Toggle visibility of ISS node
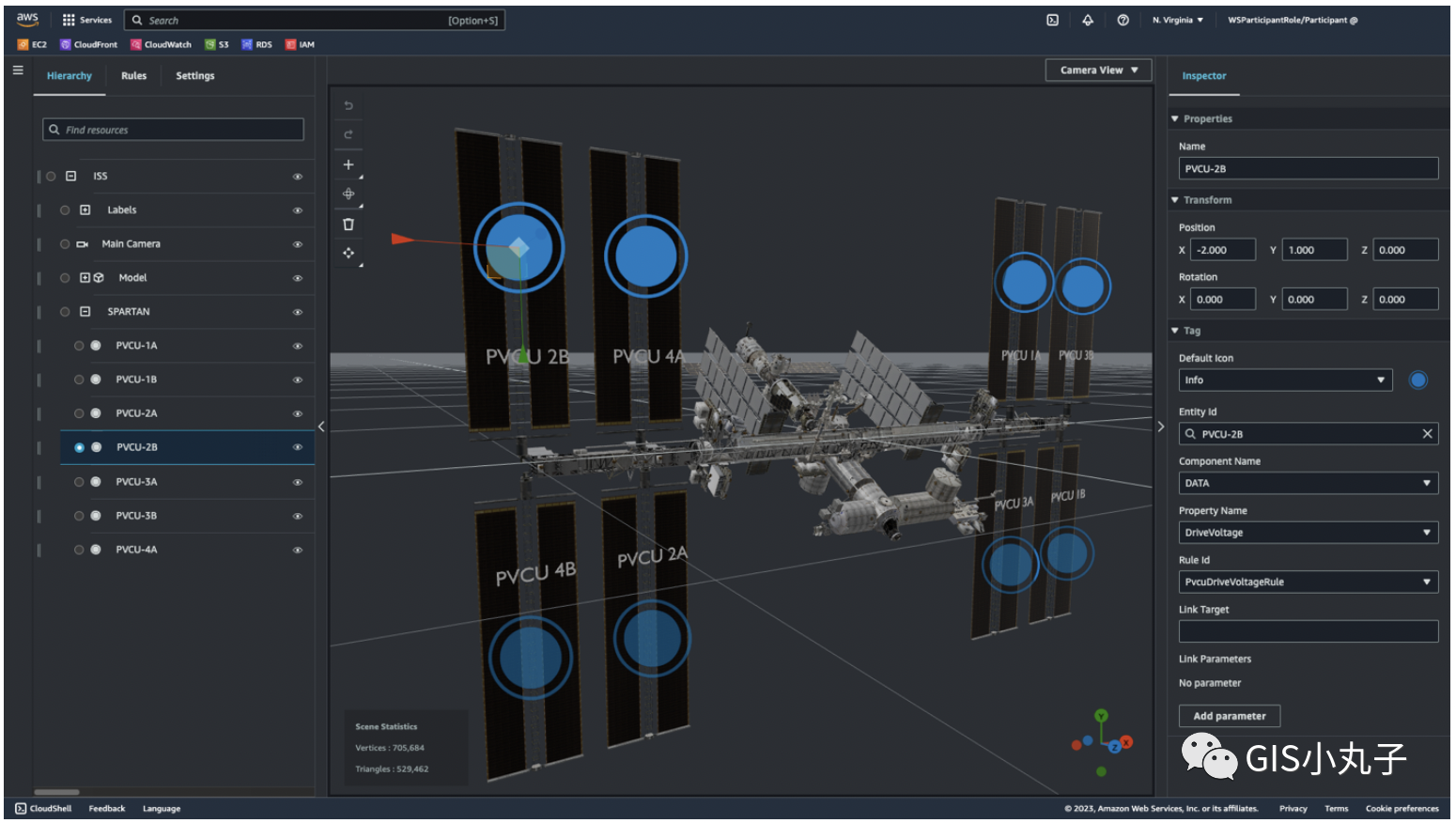The height and width of the screenshot is (823, 1456). [298, 177]
